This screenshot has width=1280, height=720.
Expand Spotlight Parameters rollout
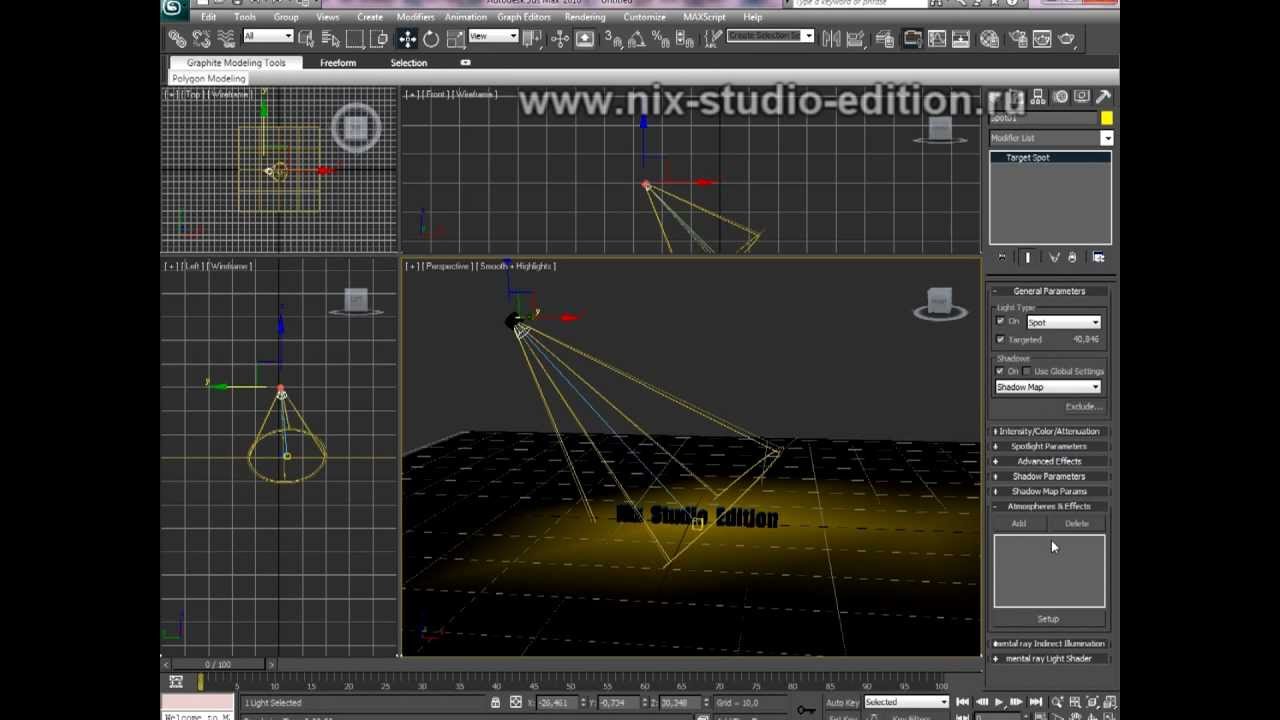pyautogui.click(x=1049, y=446)
